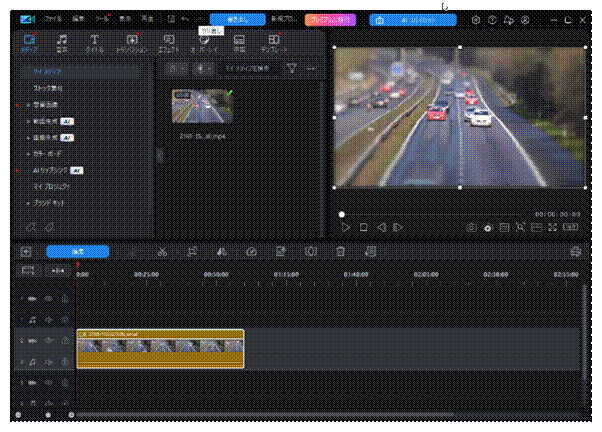Click the help question-mark icon in title bar

point(492,20)
